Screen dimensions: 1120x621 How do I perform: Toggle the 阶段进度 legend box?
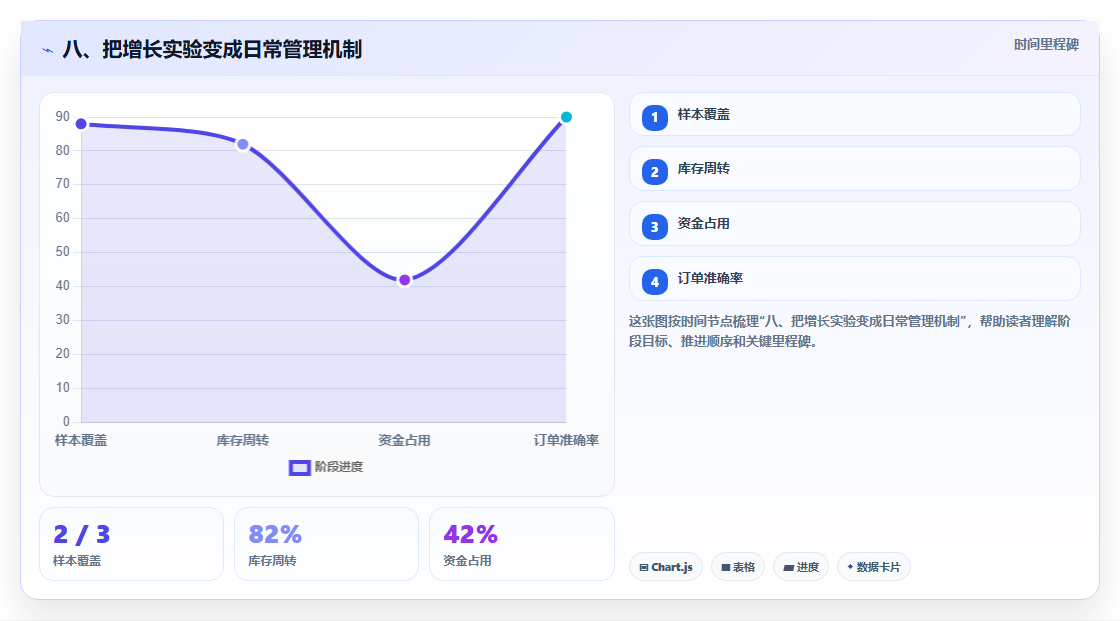click(299, 468)
